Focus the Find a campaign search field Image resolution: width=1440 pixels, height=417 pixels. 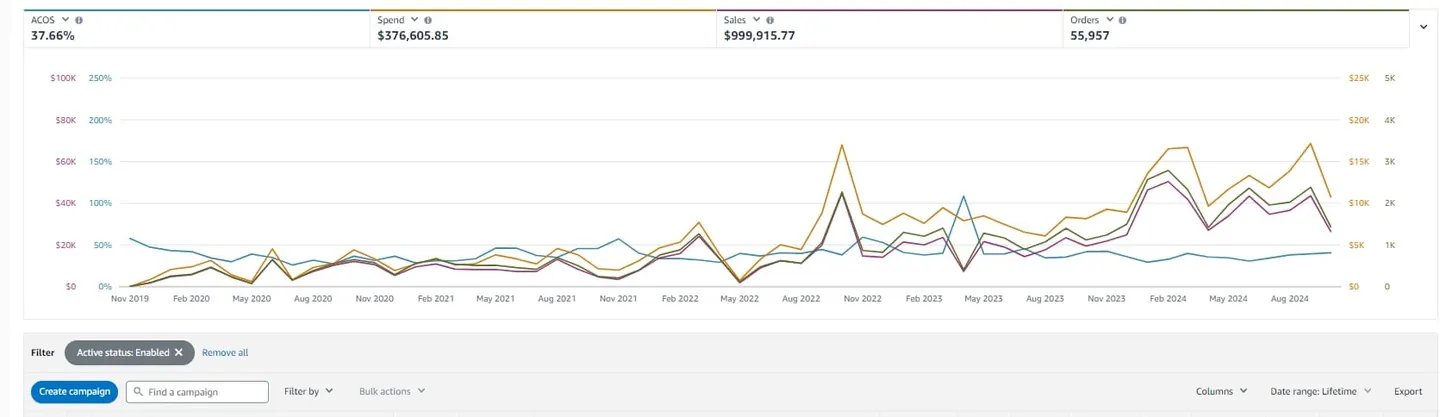click(197, 392)
